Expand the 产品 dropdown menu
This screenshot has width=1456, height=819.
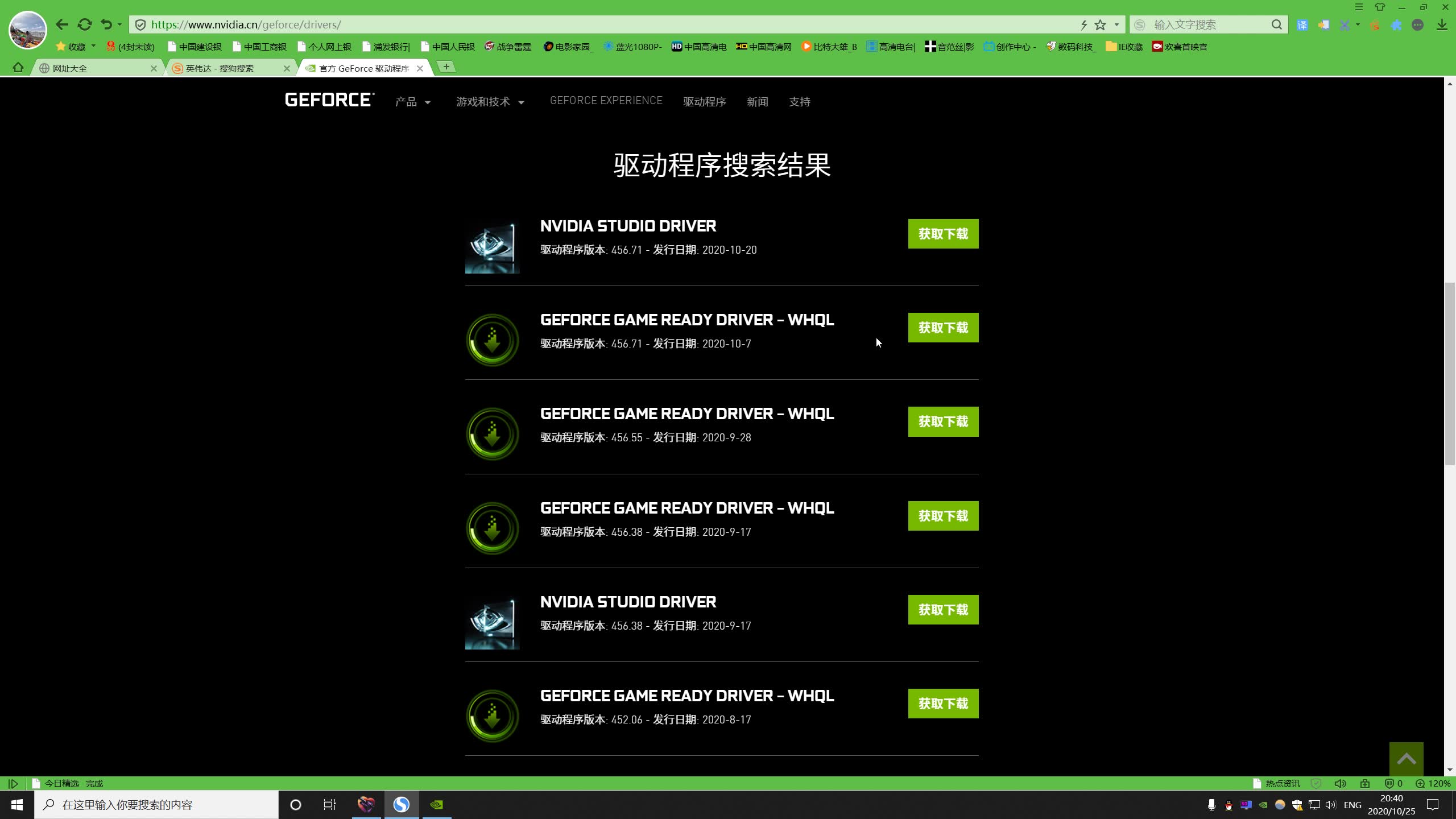pyautogui.click(x=413, y=102)
